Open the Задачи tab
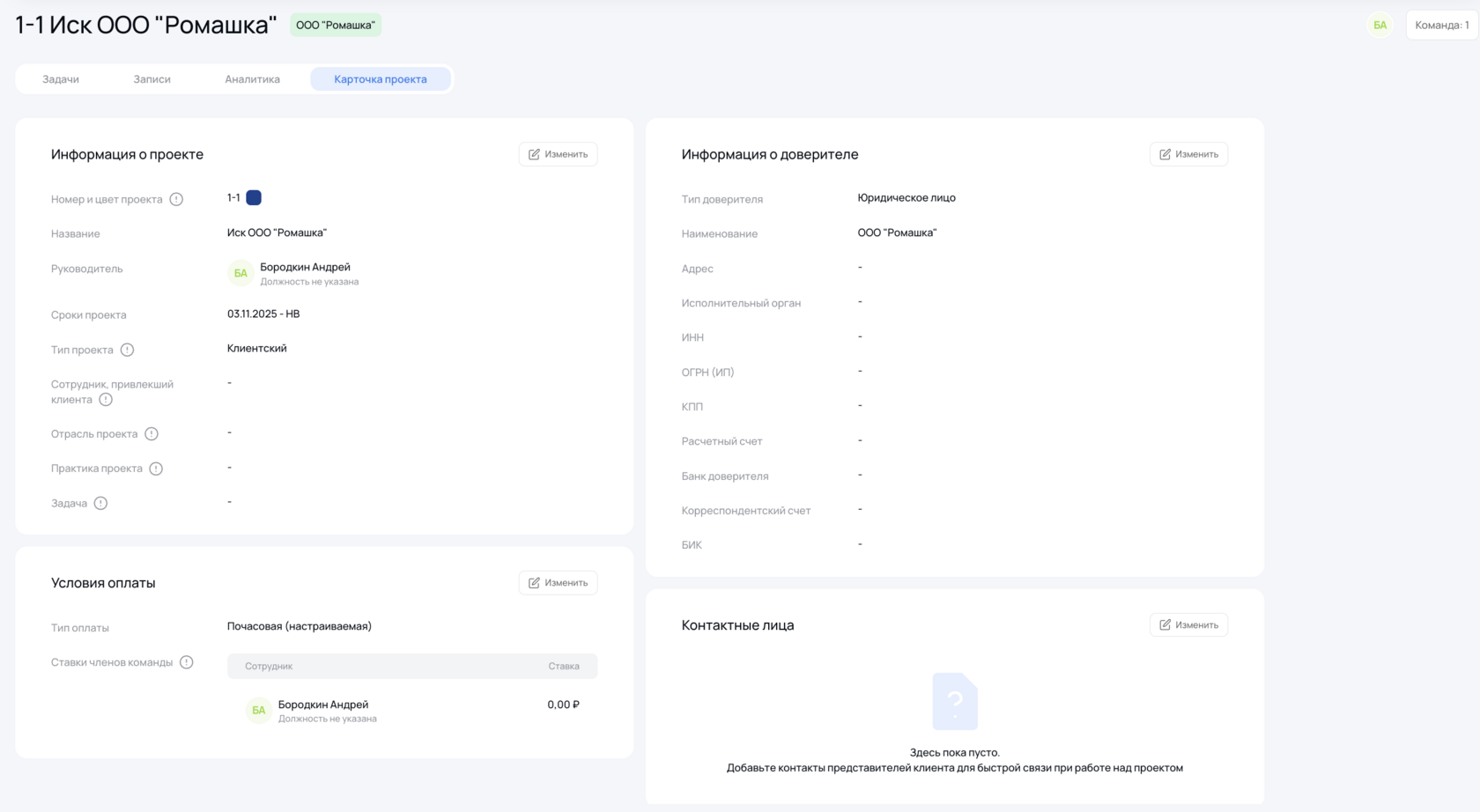 [x=61, y=79]
